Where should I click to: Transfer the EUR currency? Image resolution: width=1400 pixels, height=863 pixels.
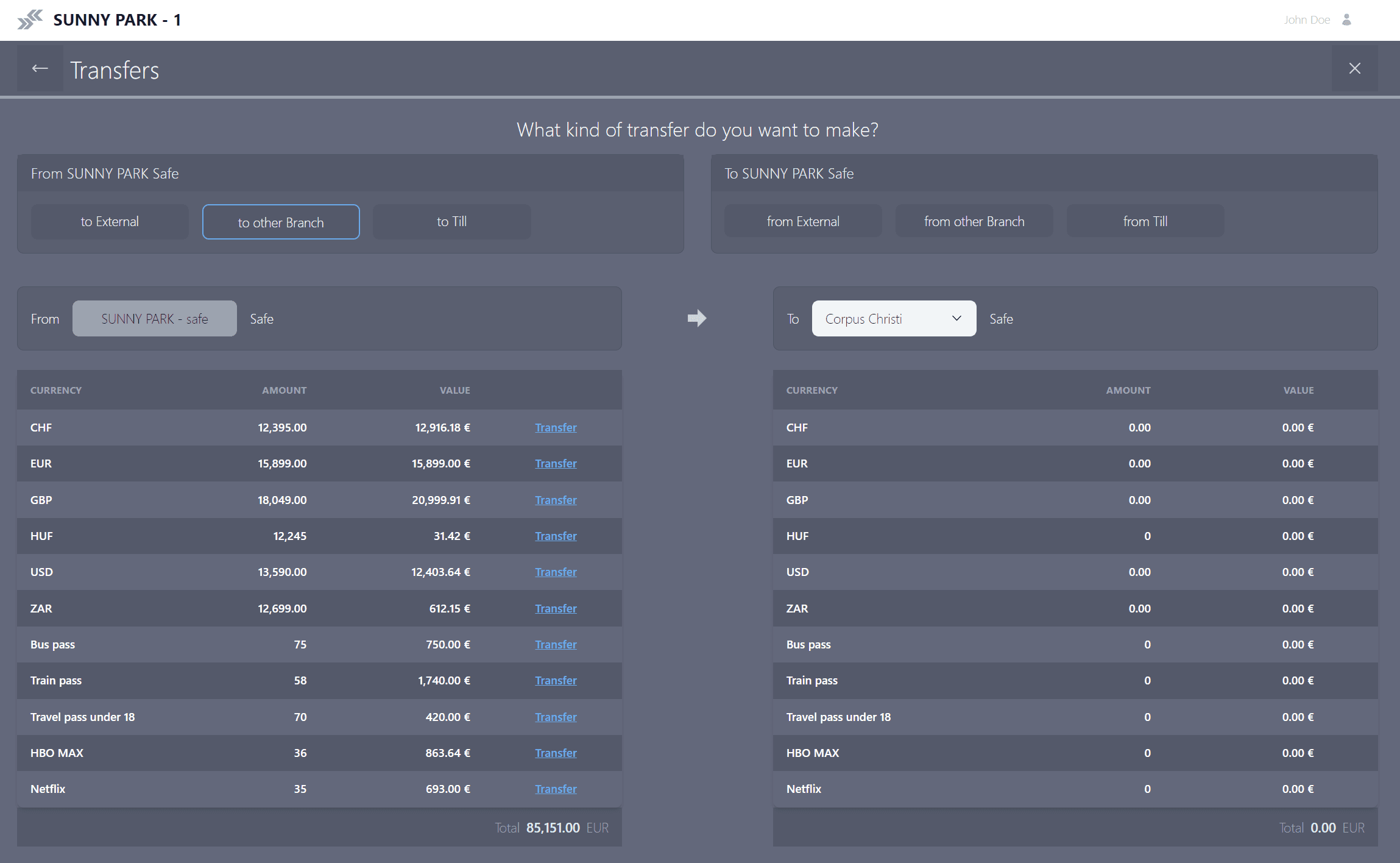pos(556,463)
